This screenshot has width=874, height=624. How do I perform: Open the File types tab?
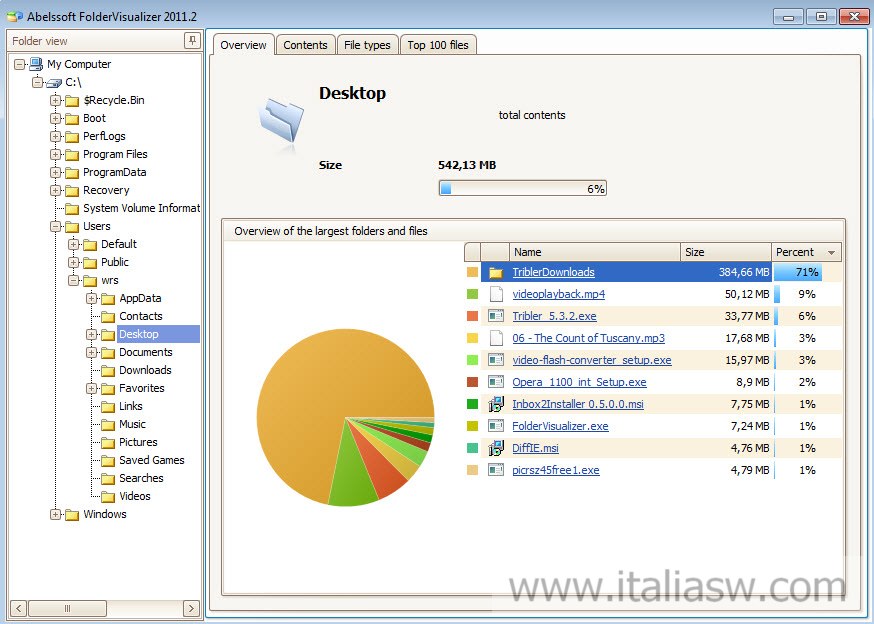[x=367, y=45]
